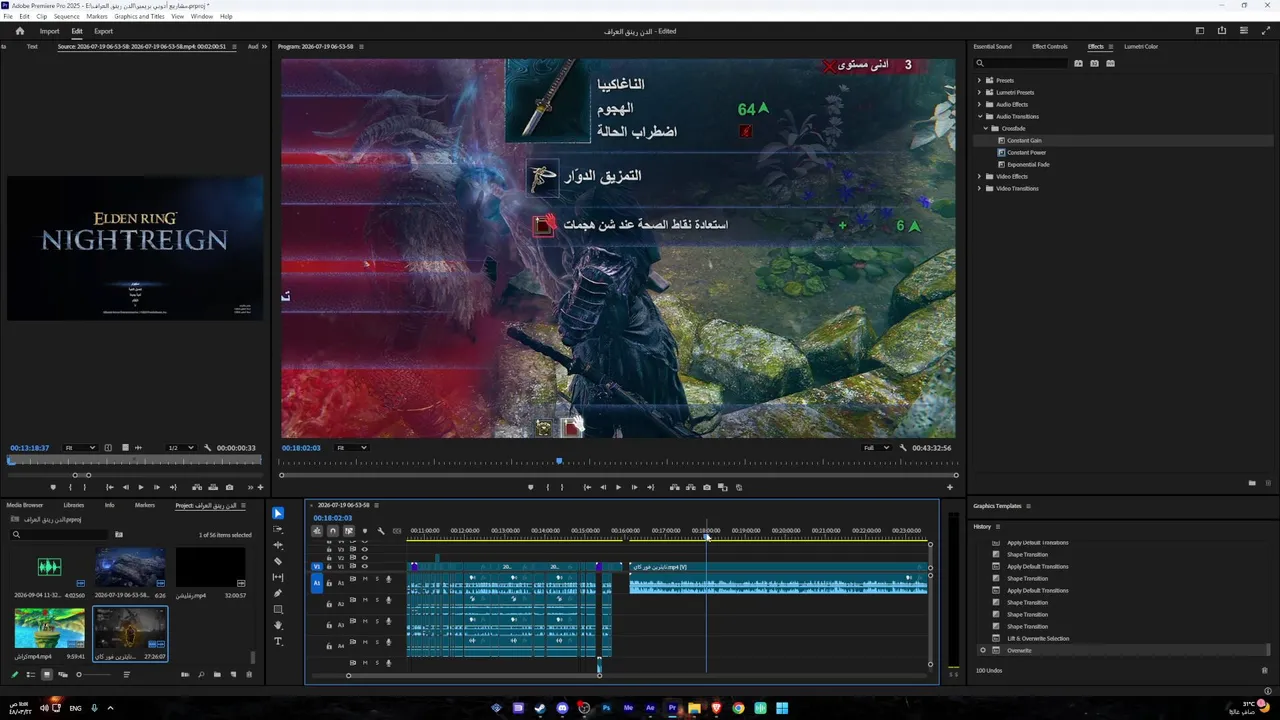Image resolution: width=1280 pixels, height=720 pixels.
Task: Collapse the Crossfade folder
Action: [986, 128]
